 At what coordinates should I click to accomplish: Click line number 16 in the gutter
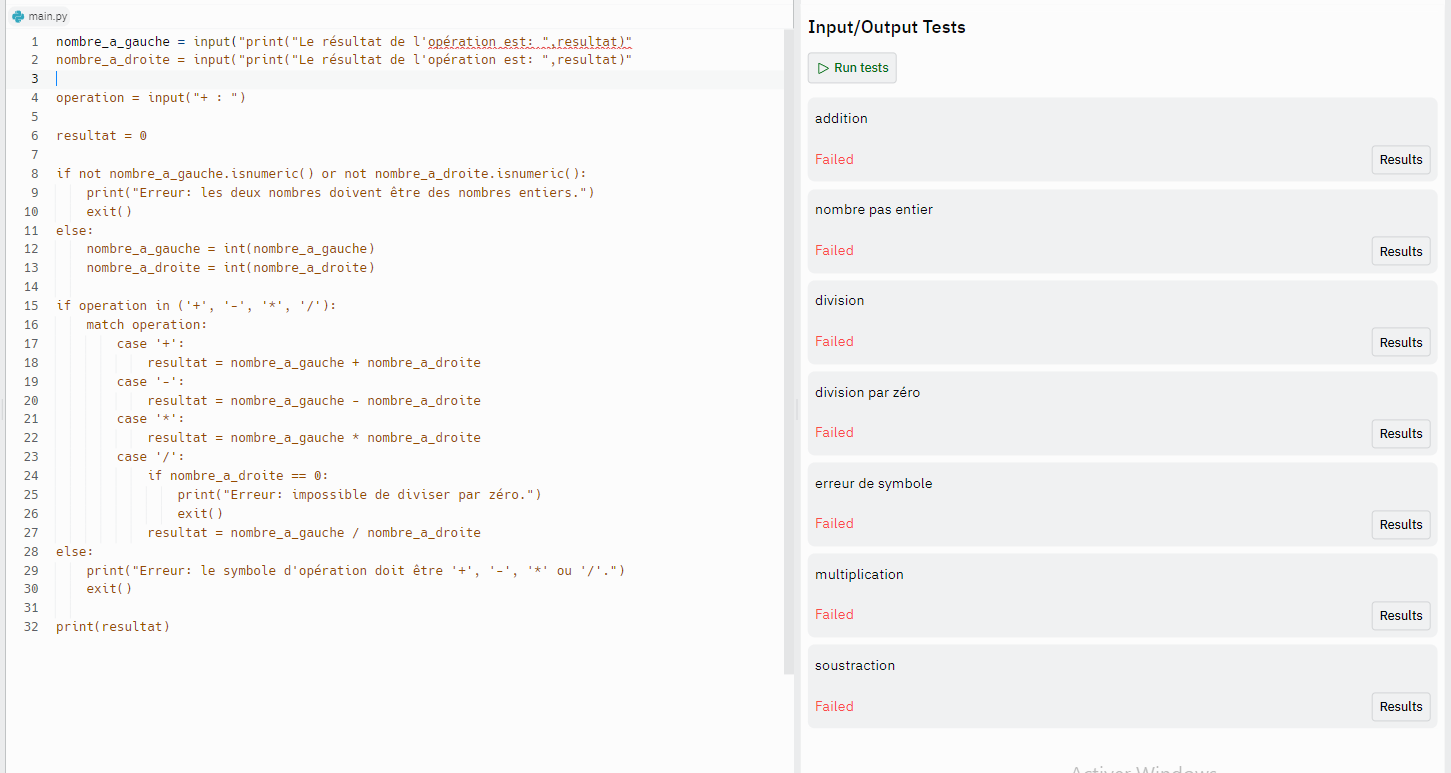31,325
